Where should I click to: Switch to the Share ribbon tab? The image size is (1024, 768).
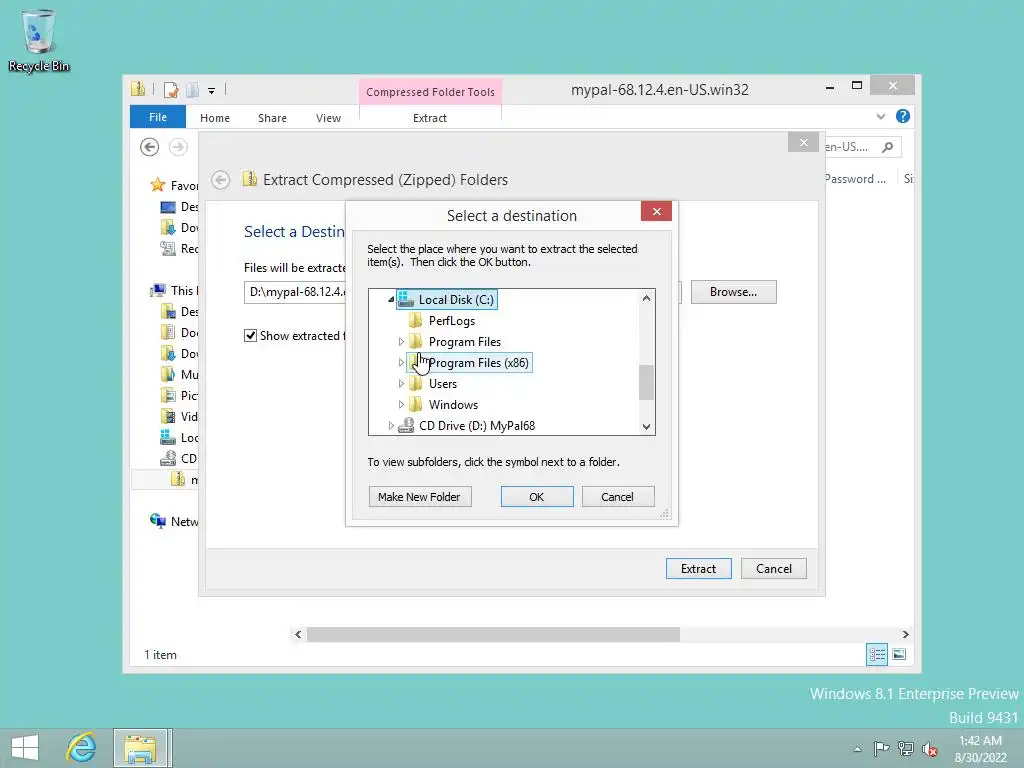272,118
